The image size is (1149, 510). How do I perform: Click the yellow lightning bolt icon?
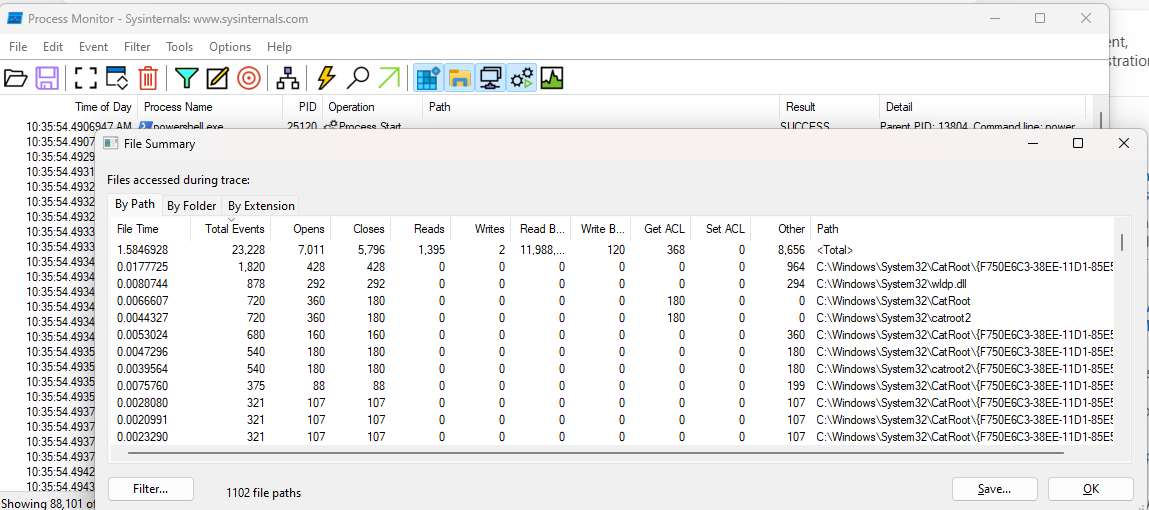[326, 78]
